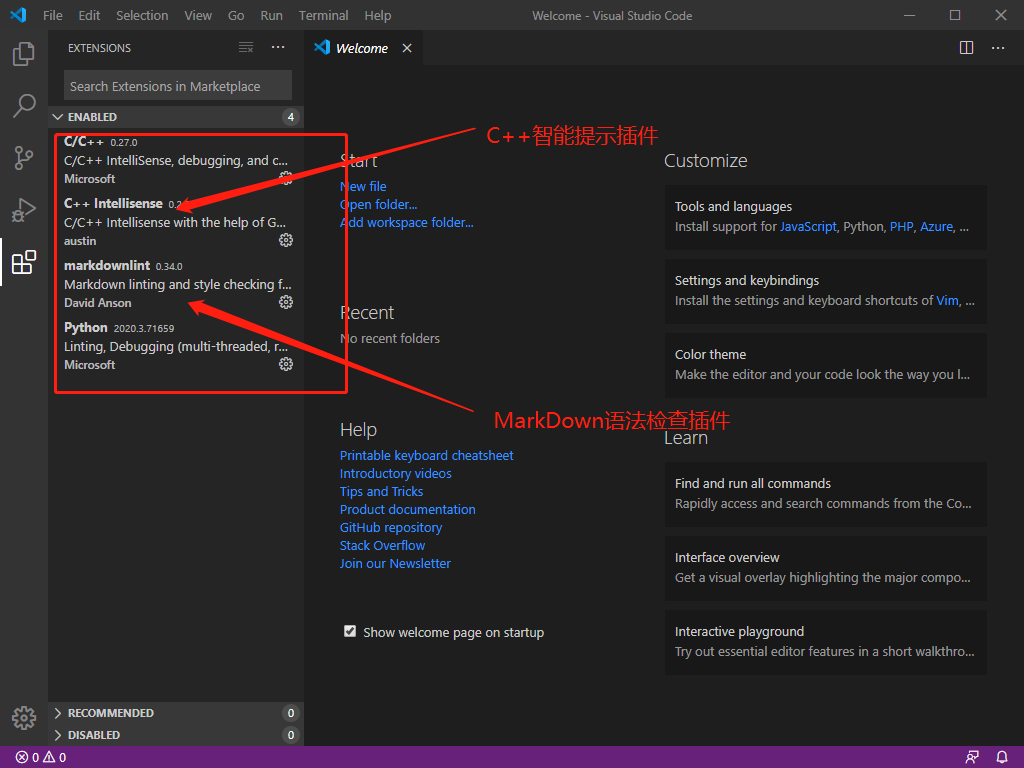Expand the RECOMMENDED extensions section
1024x768 pixels.
coord(176,713)
